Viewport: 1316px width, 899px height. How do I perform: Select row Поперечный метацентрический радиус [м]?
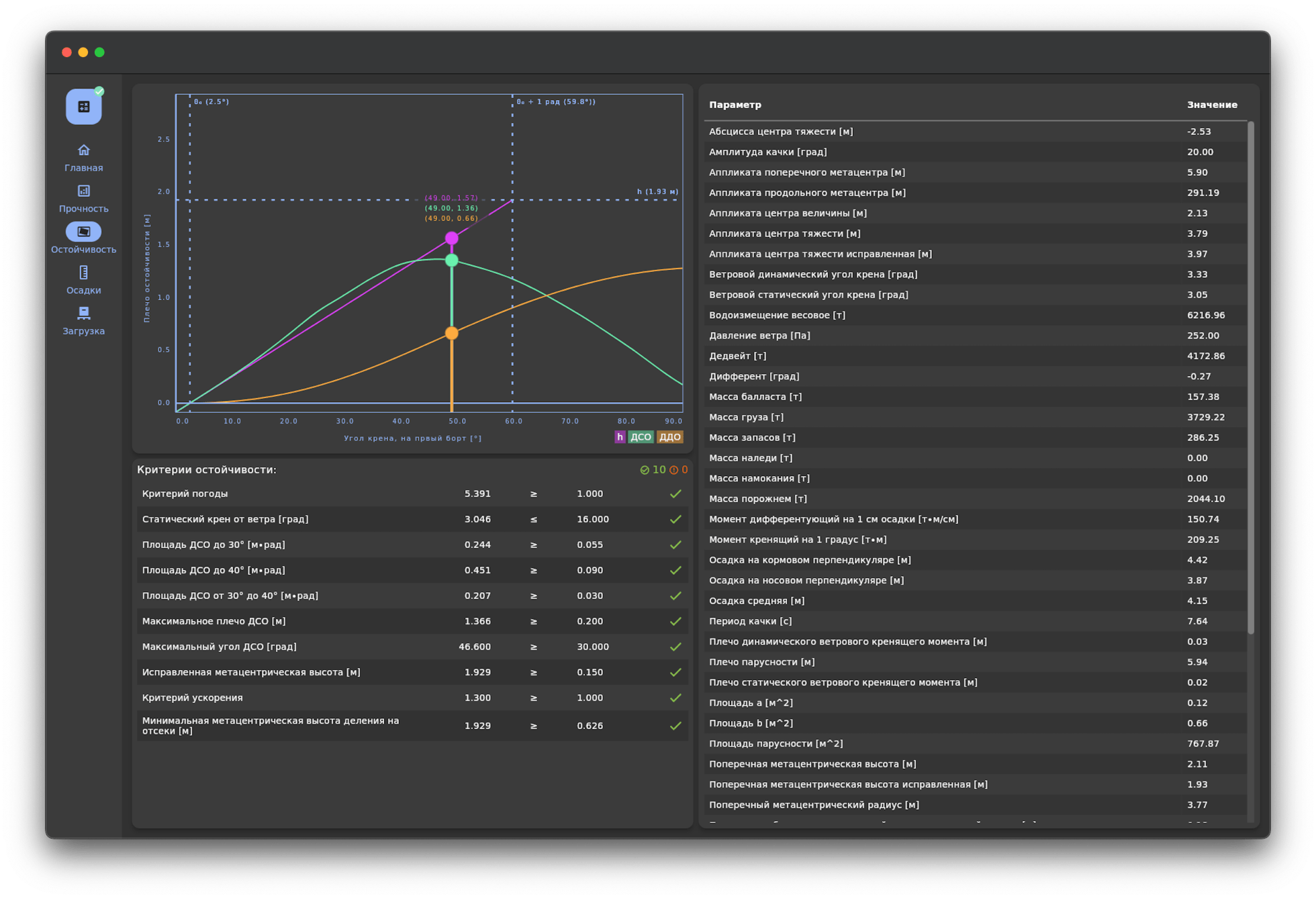[975, 805]
